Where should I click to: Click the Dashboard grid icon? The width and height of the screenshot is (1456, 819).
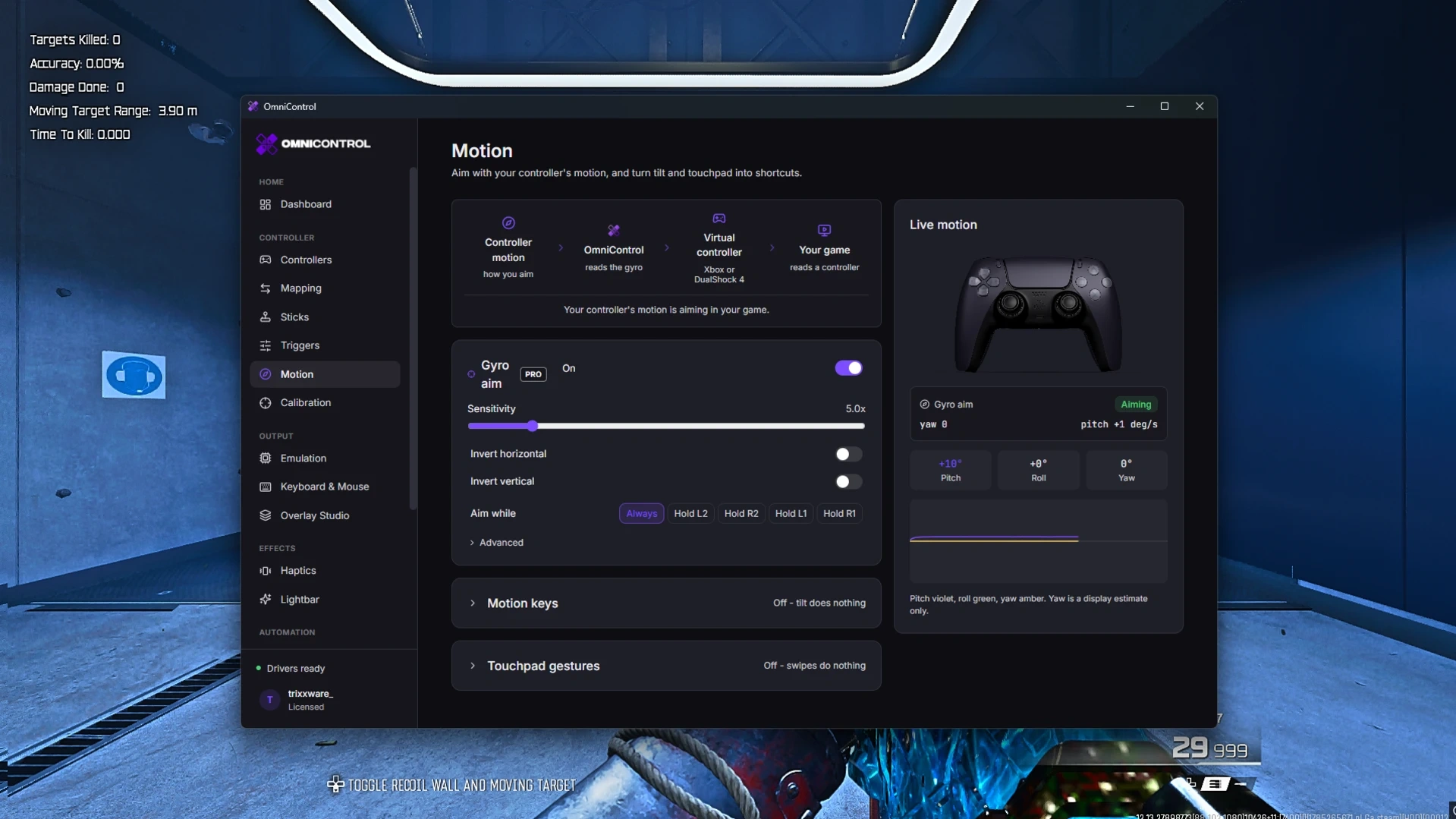click(x=265, y=204)
